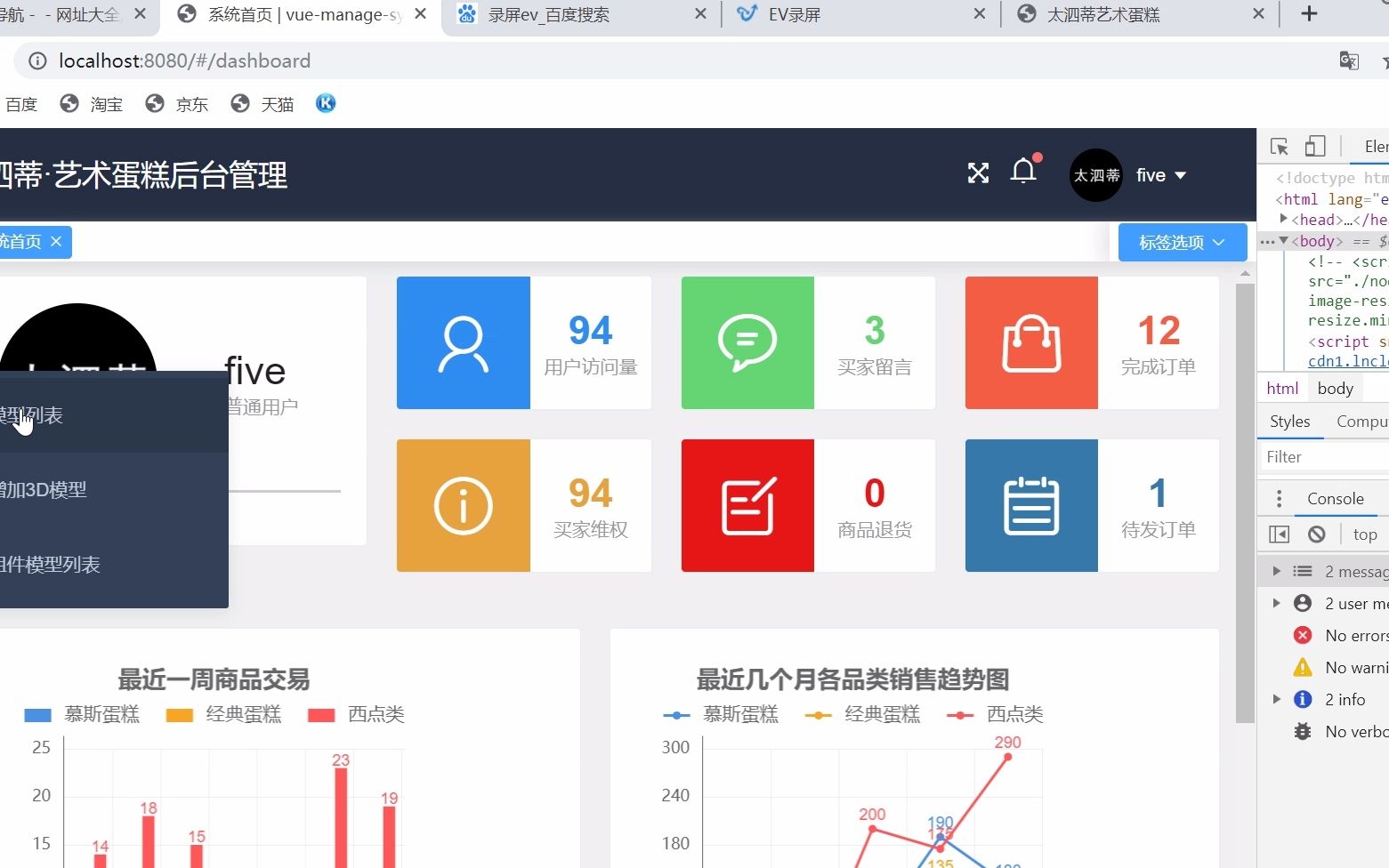Select the DevTools inspect element icon
The height and width of the screenshot is (868, 1389).
coord(1279,145)
